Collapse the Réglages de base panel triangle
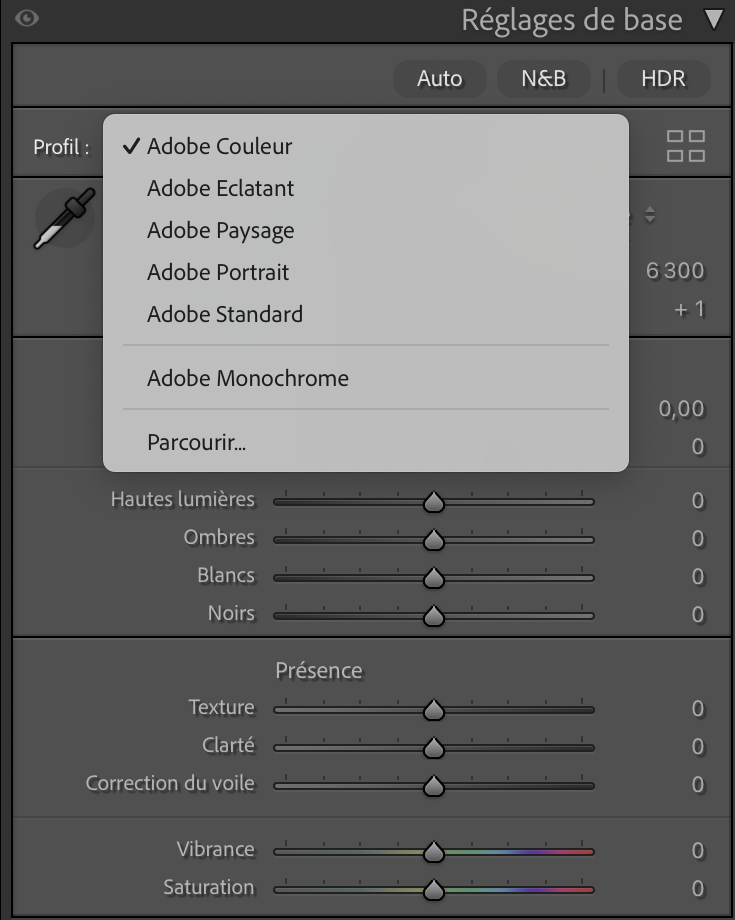735x920 pixels. pos(713,20)
